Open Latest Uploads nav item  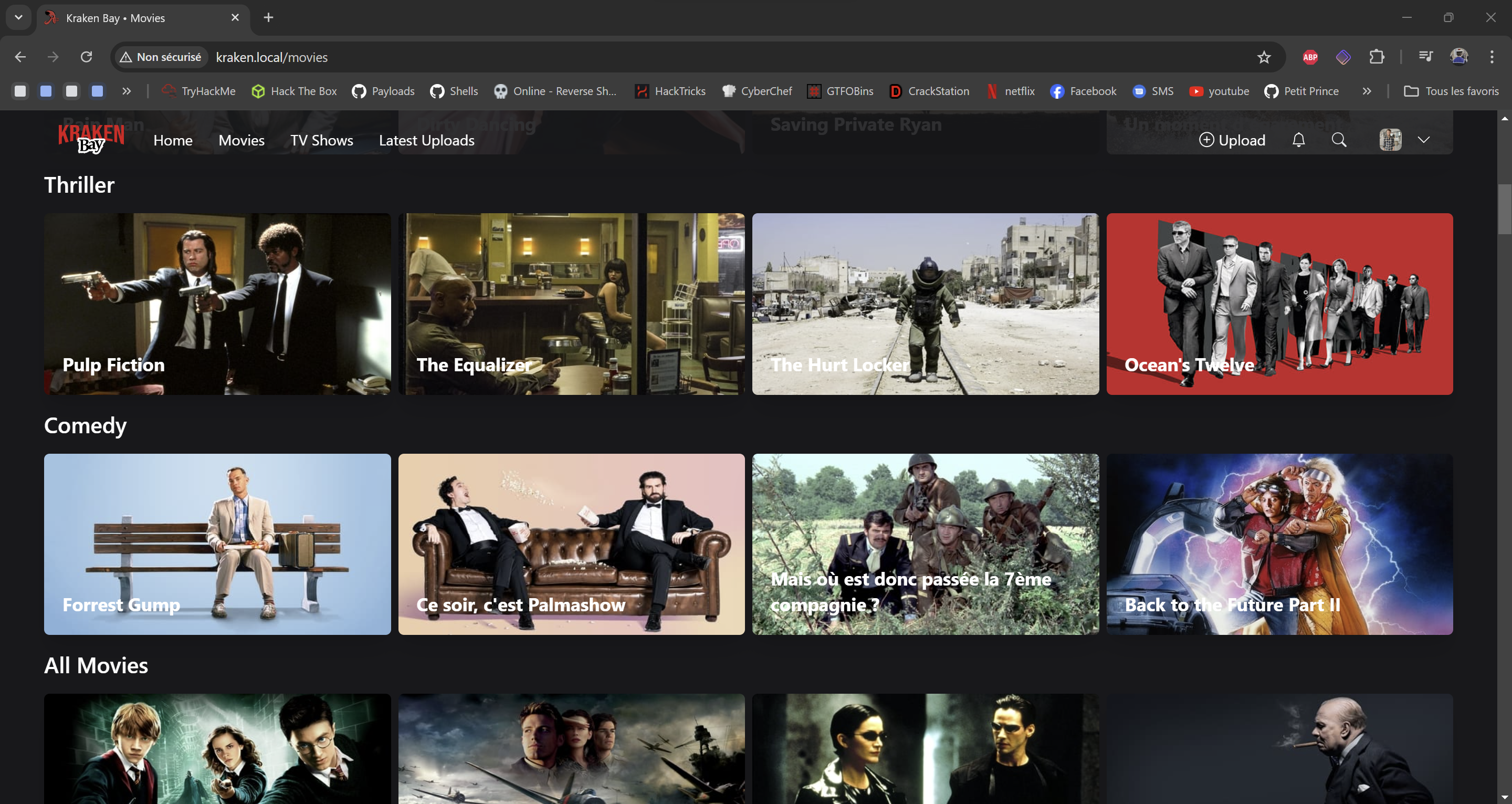(426, 140)
